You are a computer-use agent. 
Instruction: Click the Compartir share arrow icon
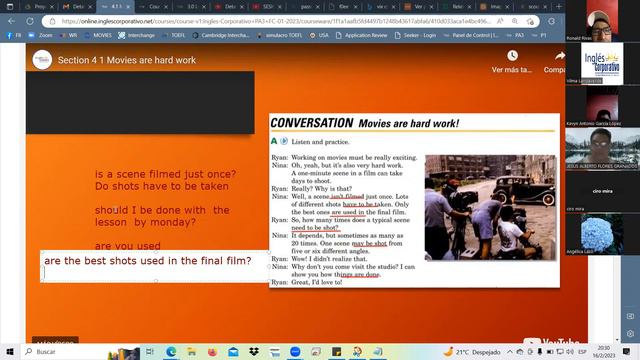click(x=560, y=56)
